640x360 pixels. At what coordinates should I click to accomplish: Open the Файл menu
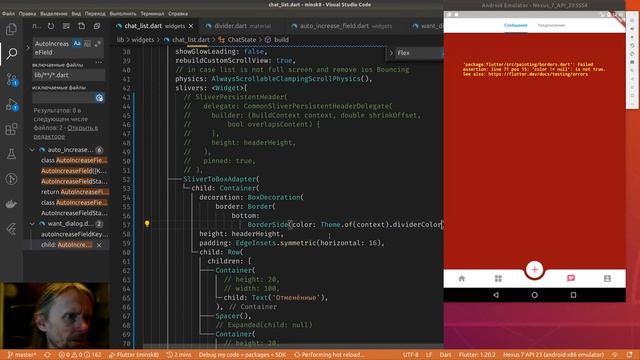[8, 13]
